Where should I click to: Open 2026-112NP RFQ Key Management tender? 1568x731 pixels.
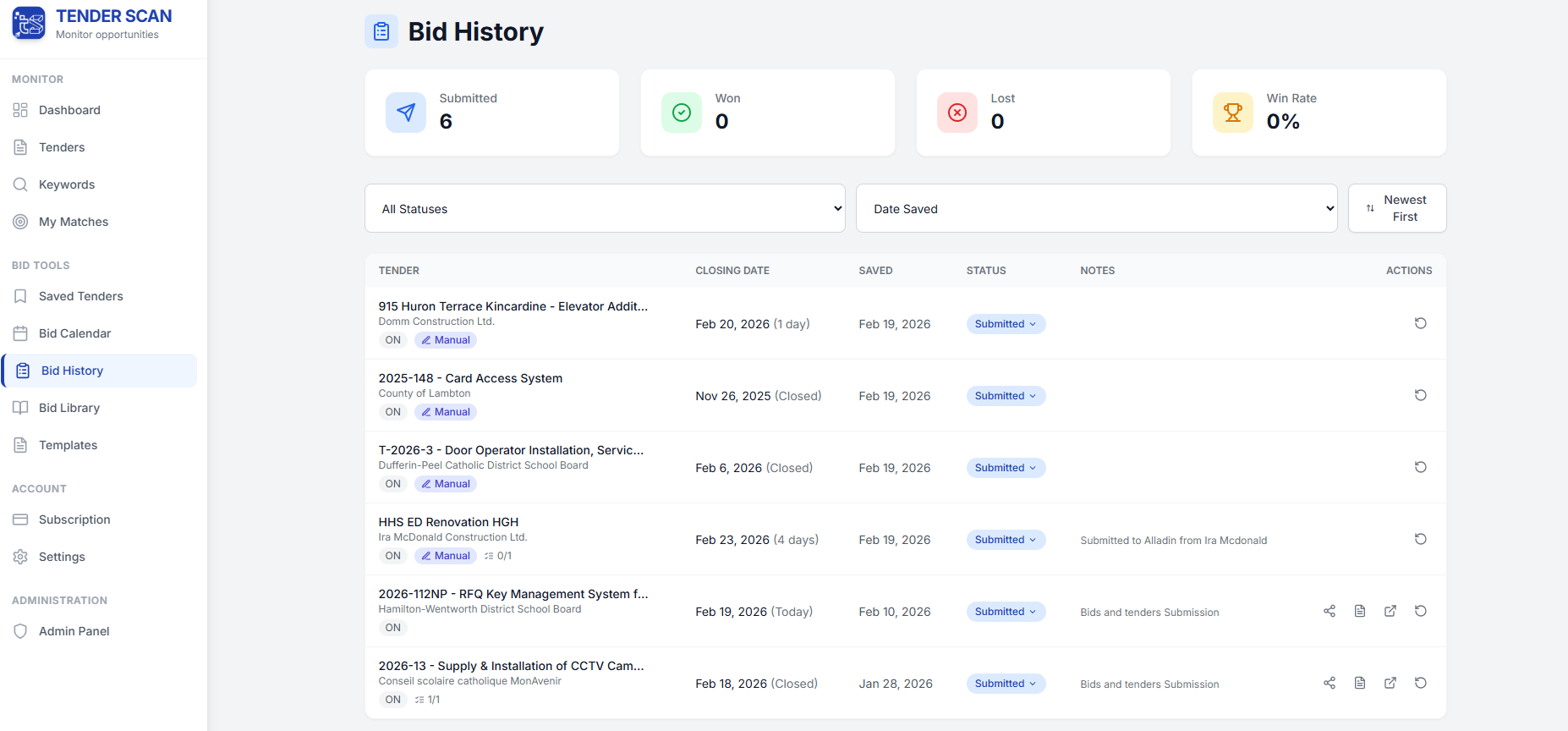513,594
